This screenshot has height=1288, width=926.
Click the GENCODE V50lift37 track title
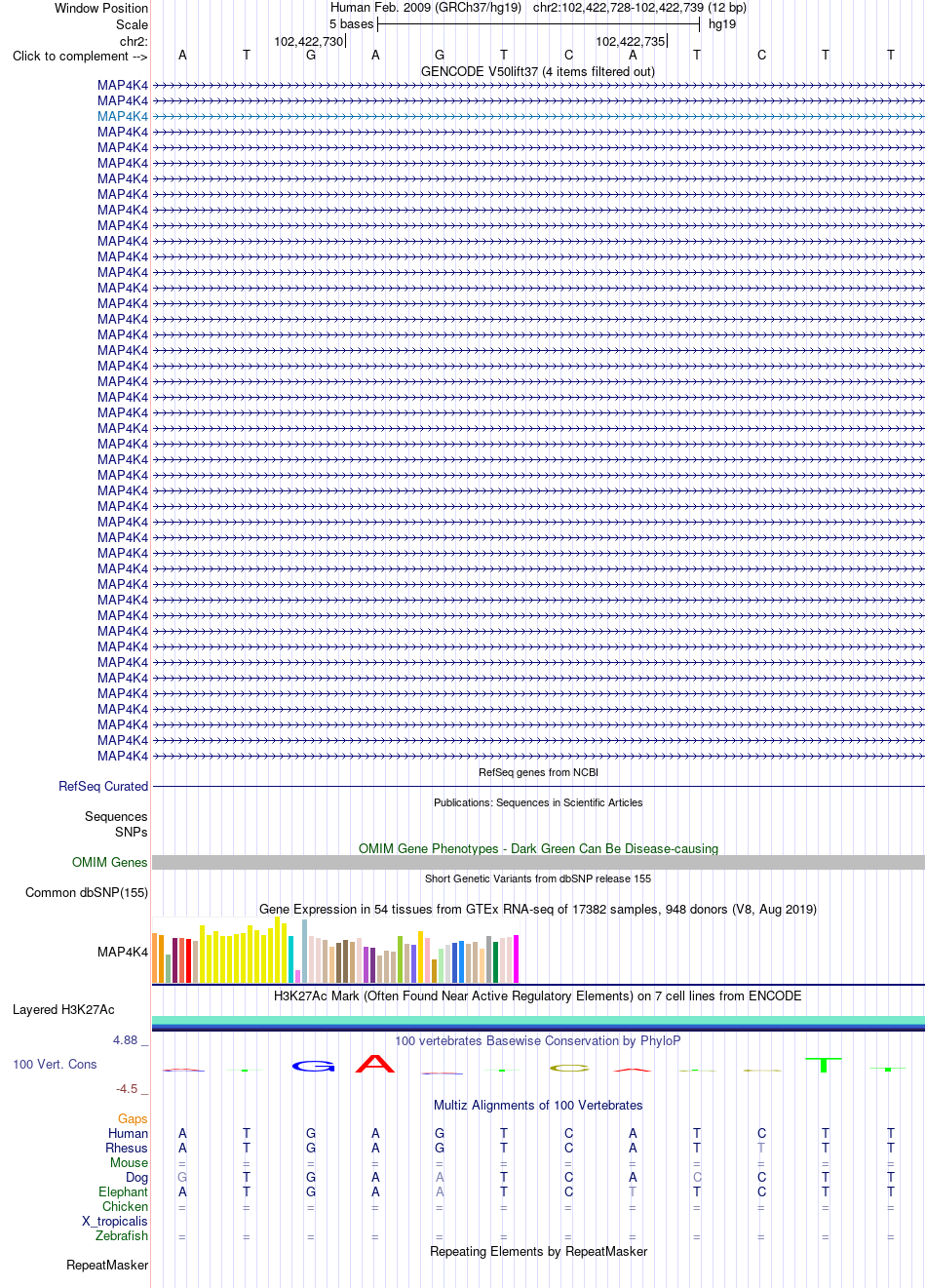[538, 71]
